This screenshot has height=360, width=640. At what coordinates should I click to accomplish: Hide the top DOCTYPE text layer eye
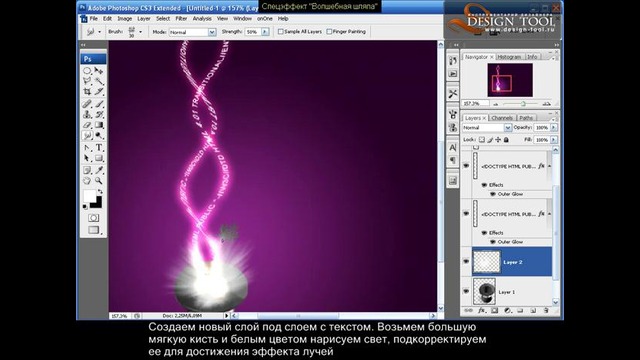[x=466, y=166]
